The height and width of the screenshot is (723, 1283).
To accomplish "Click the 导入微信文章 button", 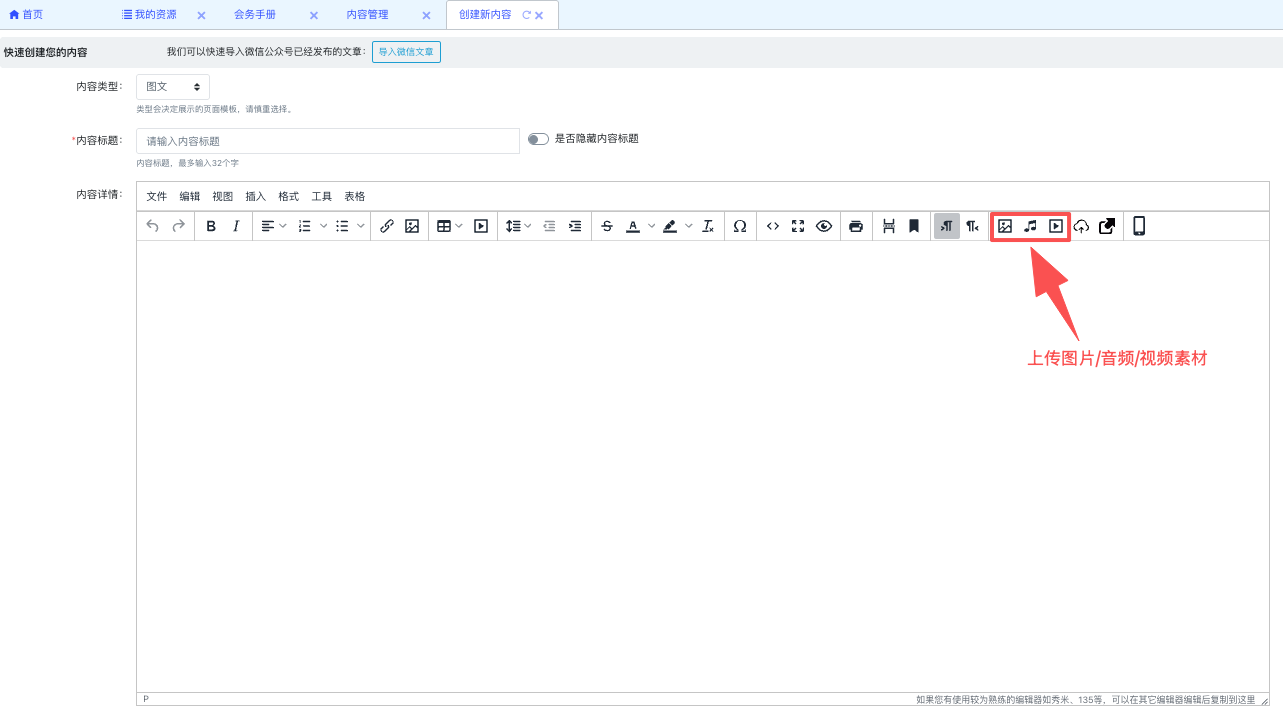I will (x=406, y=52).
